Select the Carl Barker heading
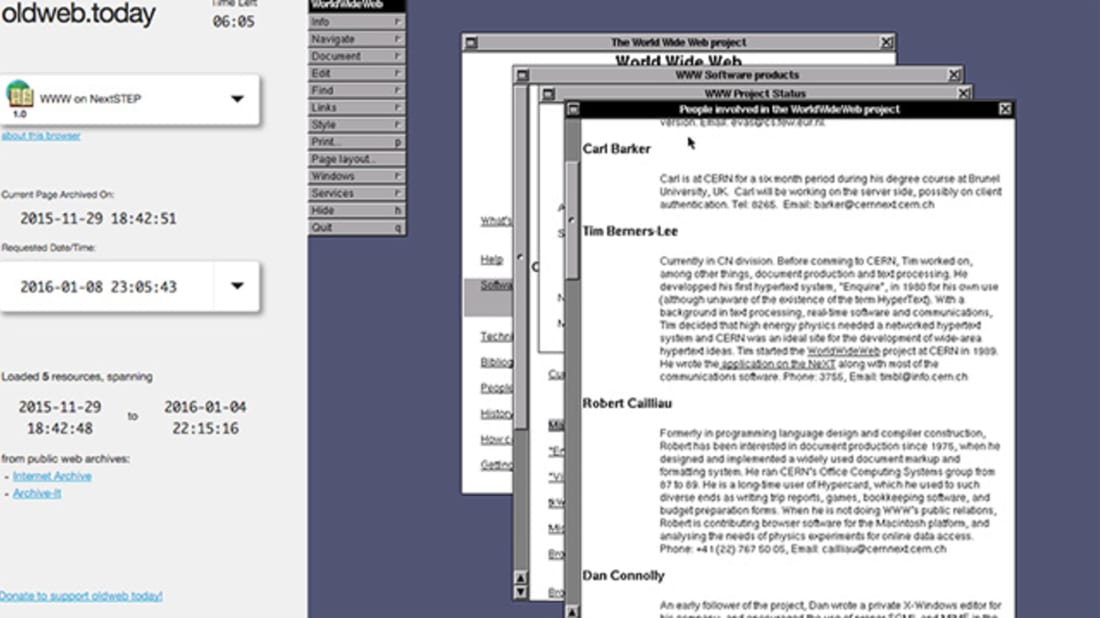This screenshot has width=1100, height=618. tap(617, 149)
